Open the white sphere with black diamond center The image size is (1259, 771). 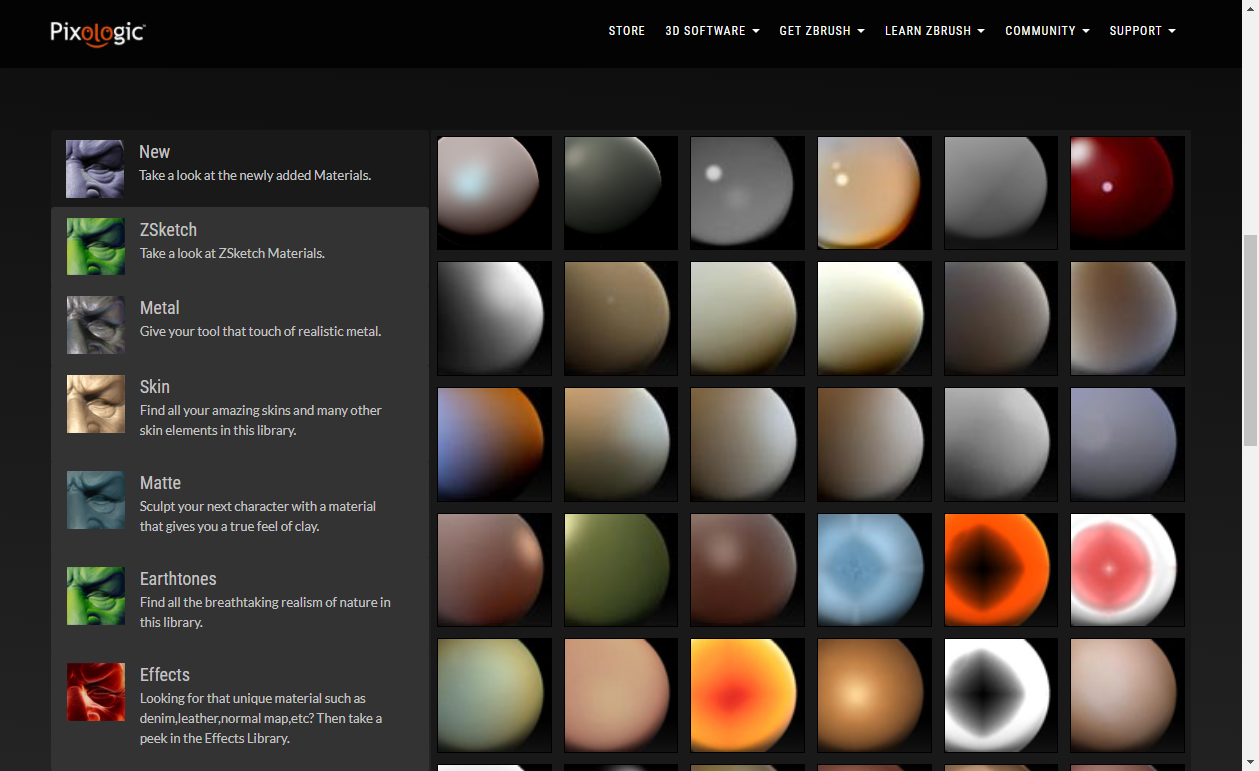tap(1001, 695)
